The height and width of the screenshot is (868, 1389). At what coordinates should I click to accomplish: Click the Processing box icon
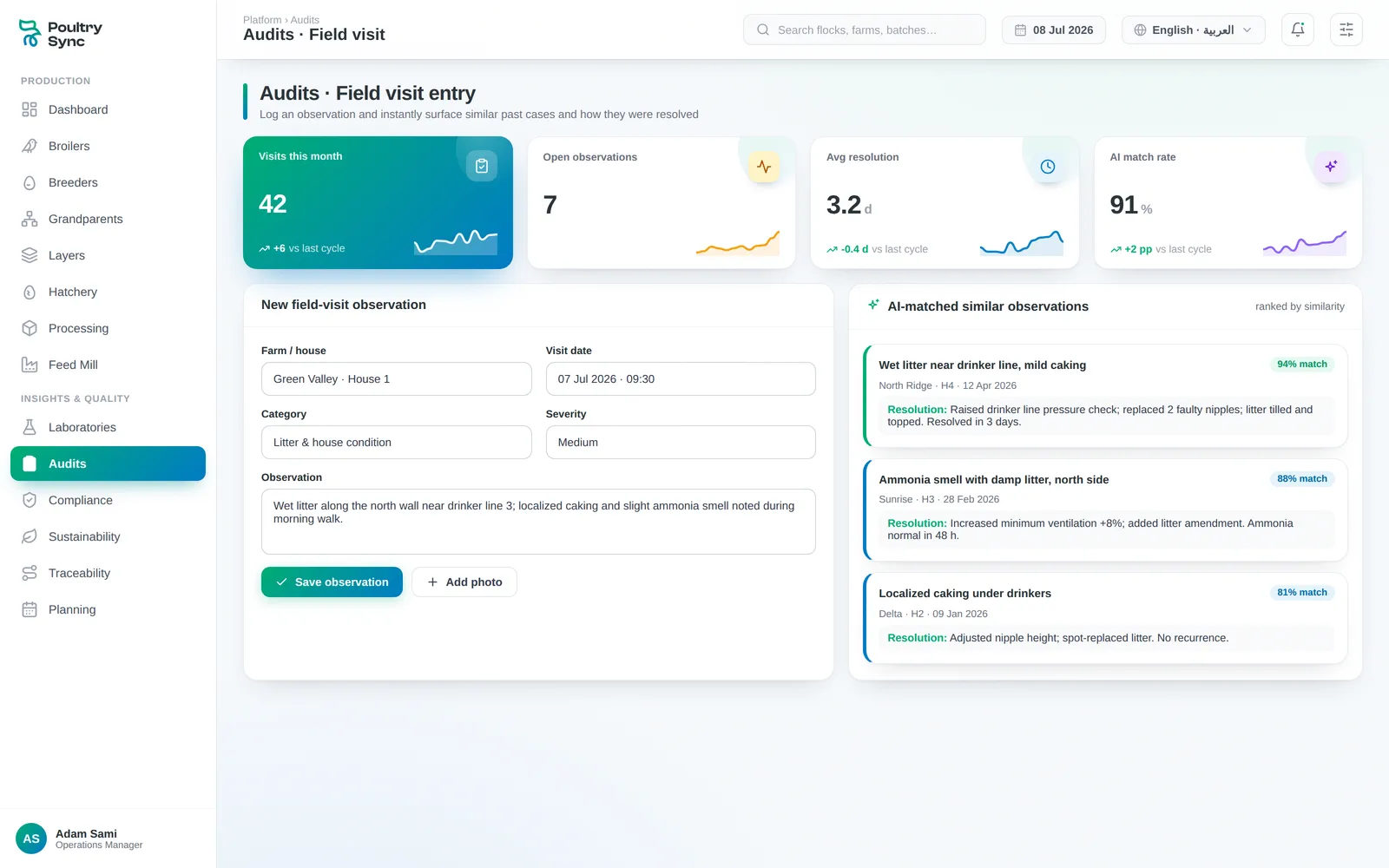tap(30, 328)
